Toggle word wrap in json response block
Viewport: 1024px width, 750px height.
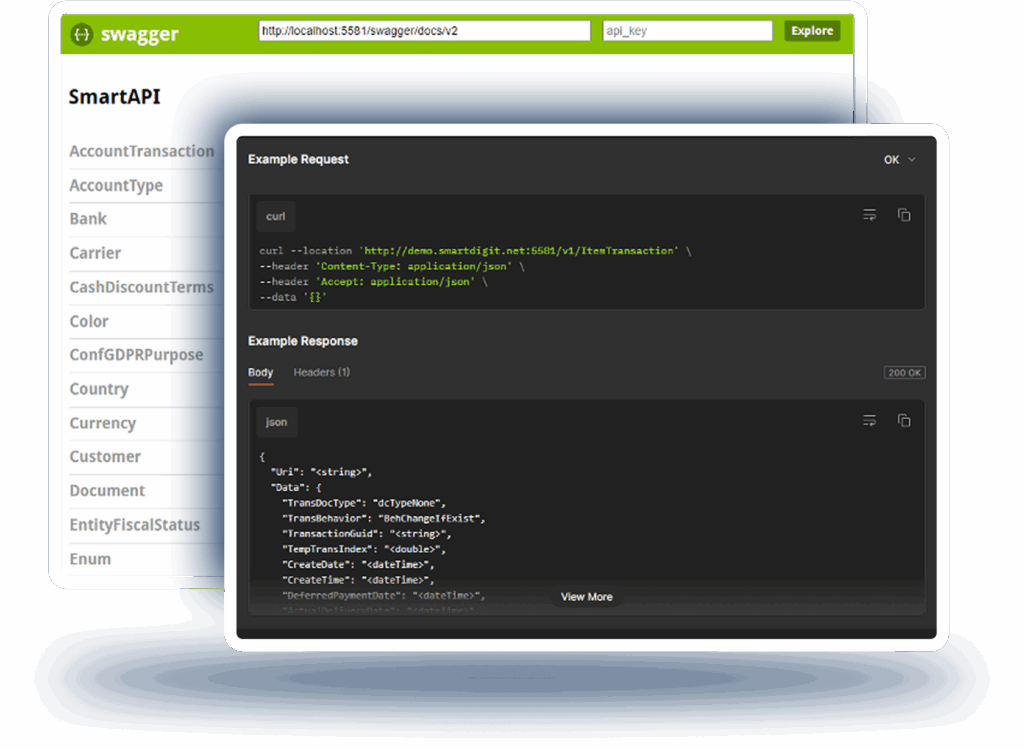[x=869, y=421]
